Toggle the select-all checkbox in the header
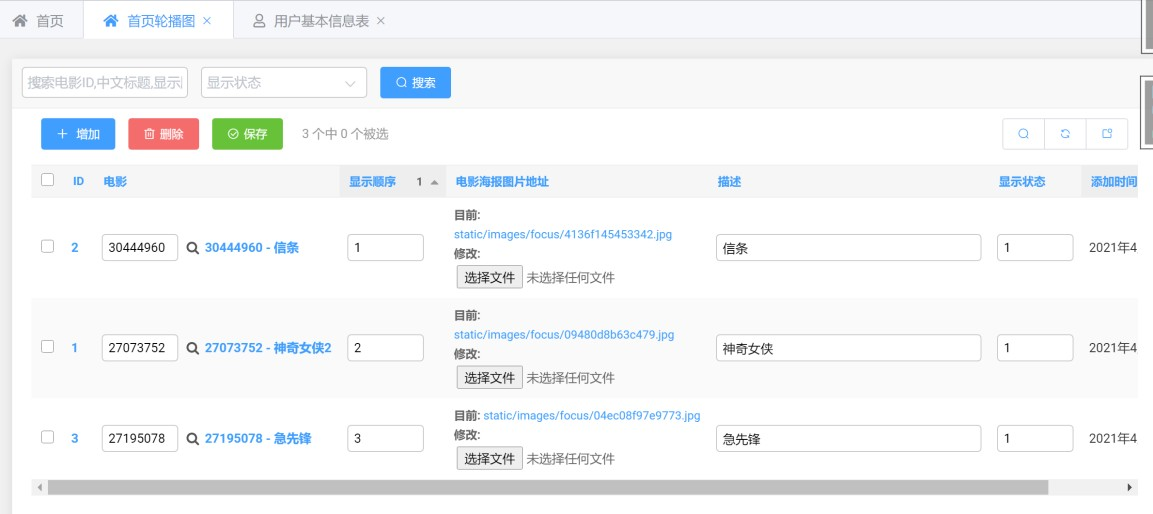The width and height of the screenshot is (1153, 514). point(48,181)
